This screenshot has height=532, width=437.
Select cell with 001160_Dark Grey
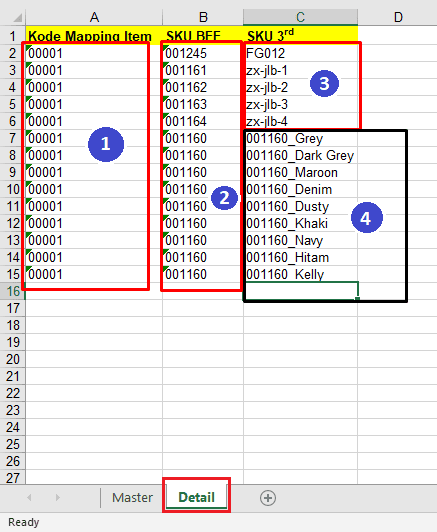pos(300,155)
